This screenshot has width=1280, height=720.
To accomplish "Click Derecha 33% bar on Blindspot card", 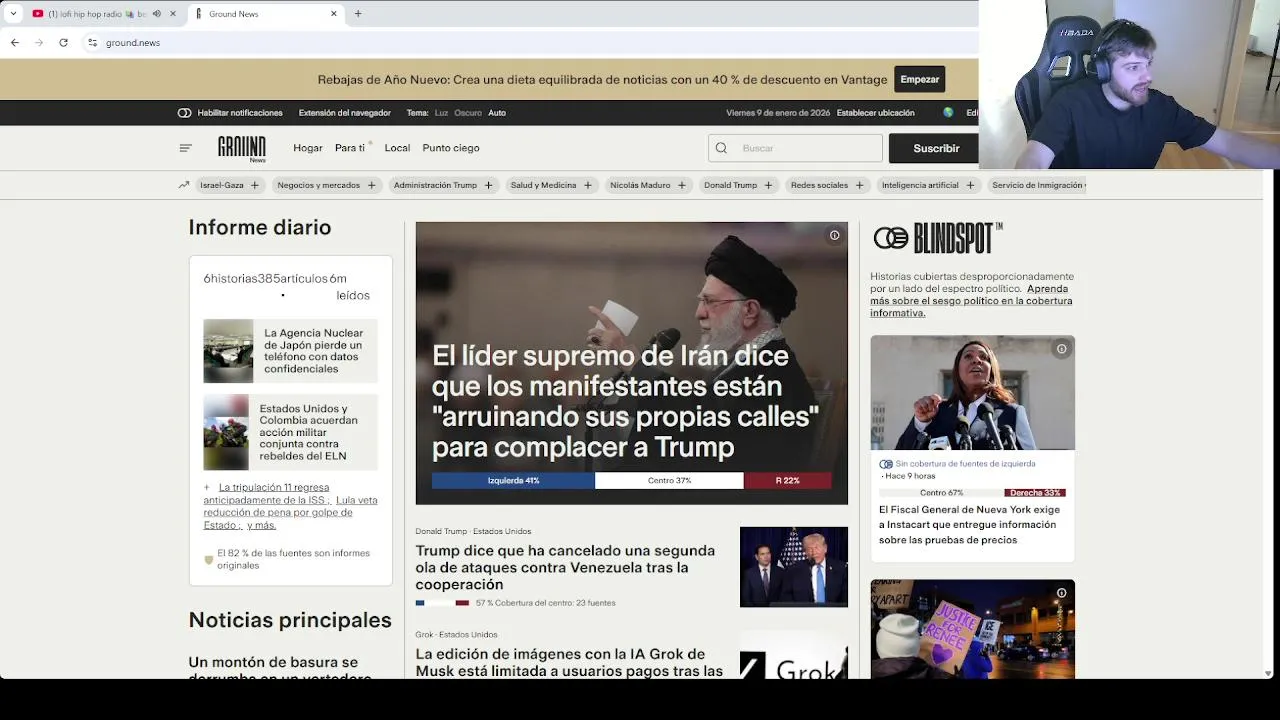I will point(1035,493).
